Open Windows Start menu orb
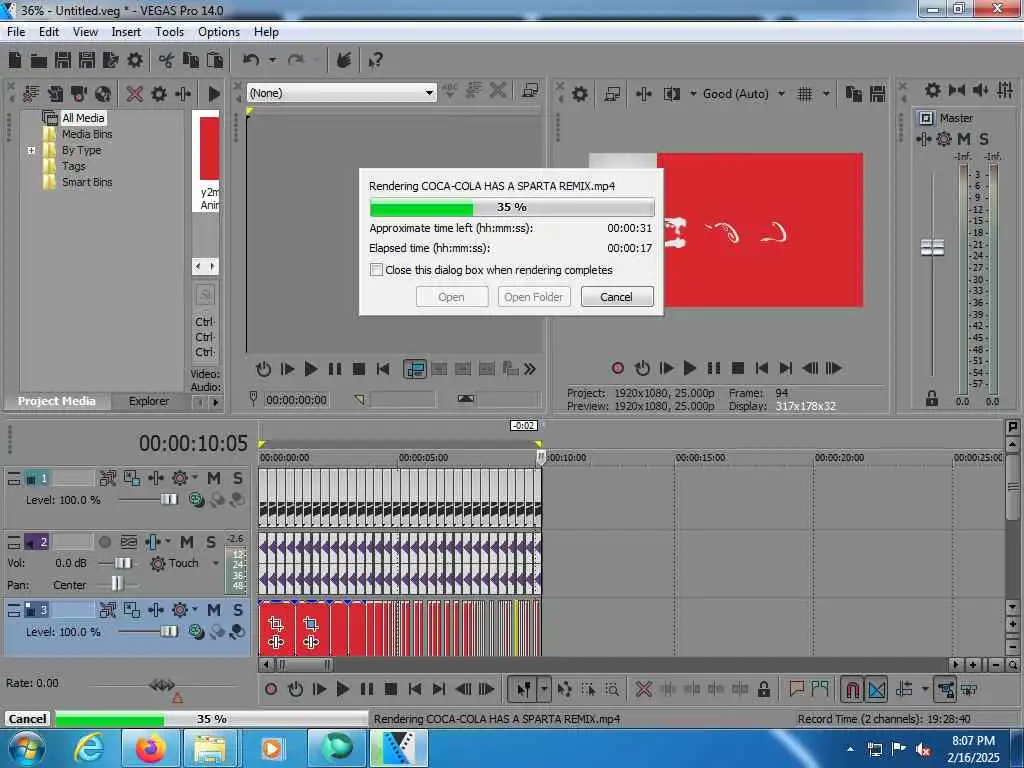1024x768 pixels. (27, 748)
